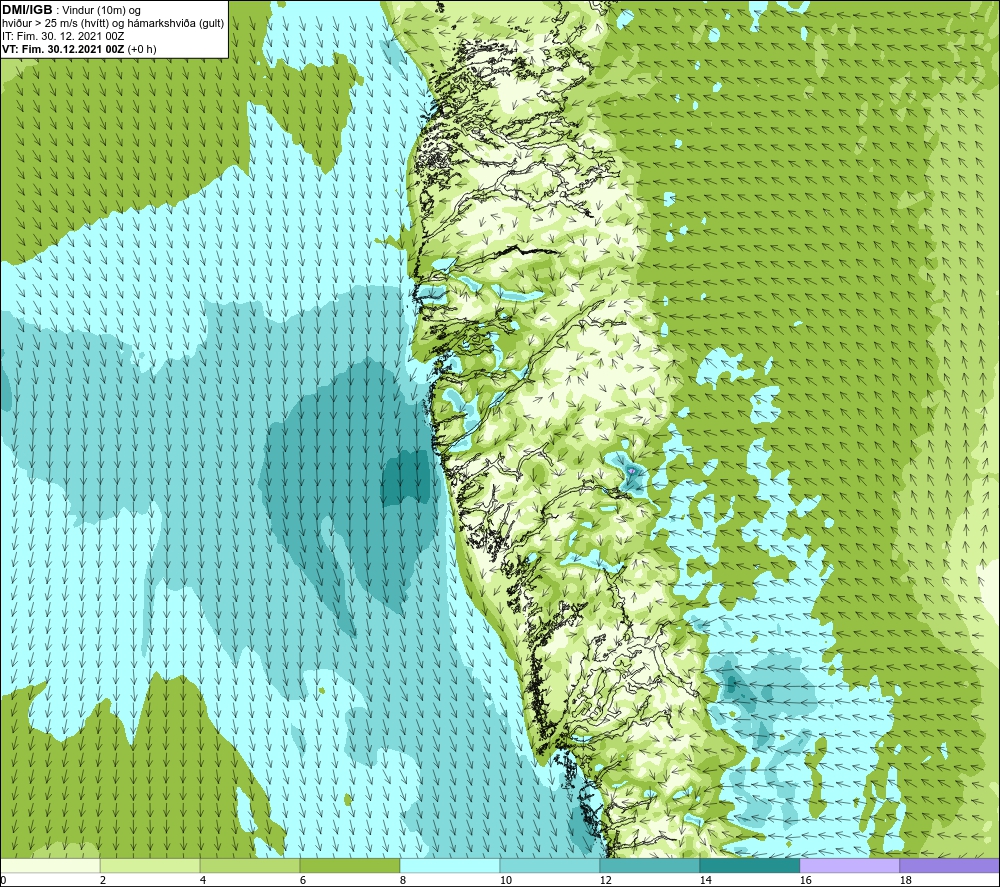Click scale label '10' under color bar
The width and height of the screenshot is (1000, 887).
click(x=506, y=880)
